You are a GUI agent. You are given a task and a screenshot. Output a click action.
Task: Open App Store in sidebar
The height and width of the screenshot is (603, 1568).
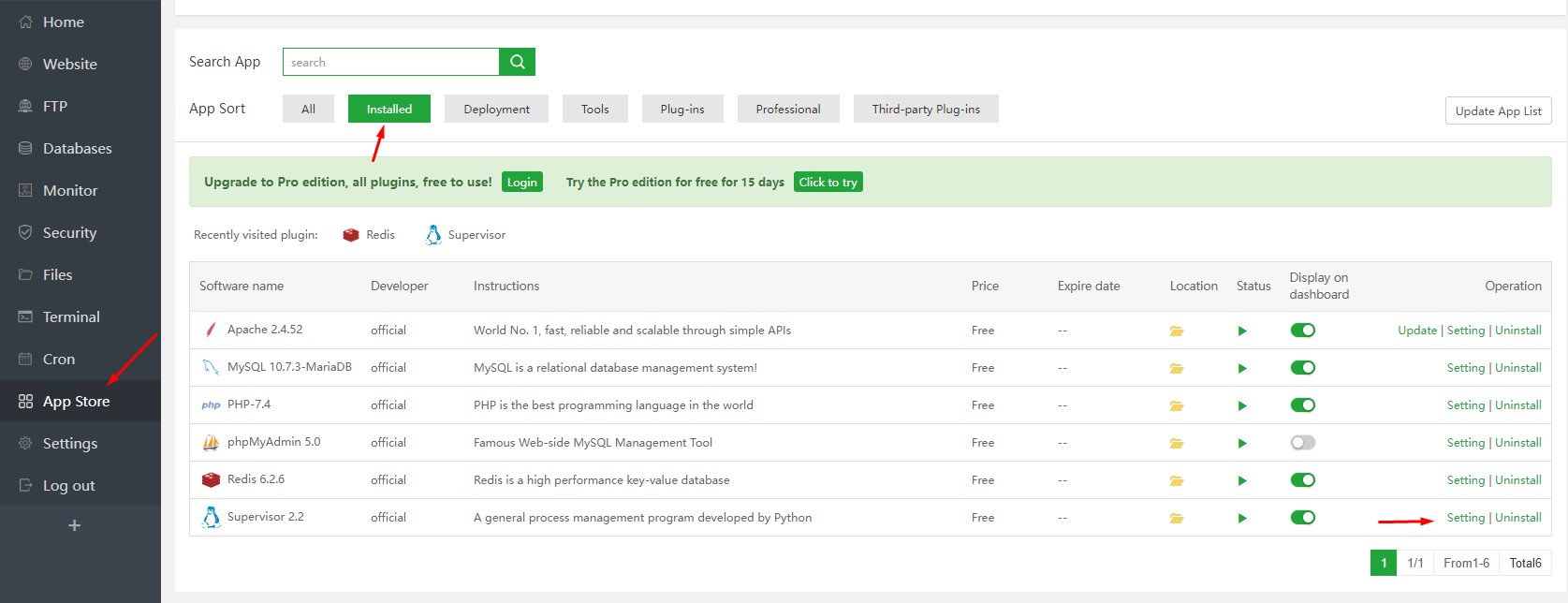coord(81,401)
